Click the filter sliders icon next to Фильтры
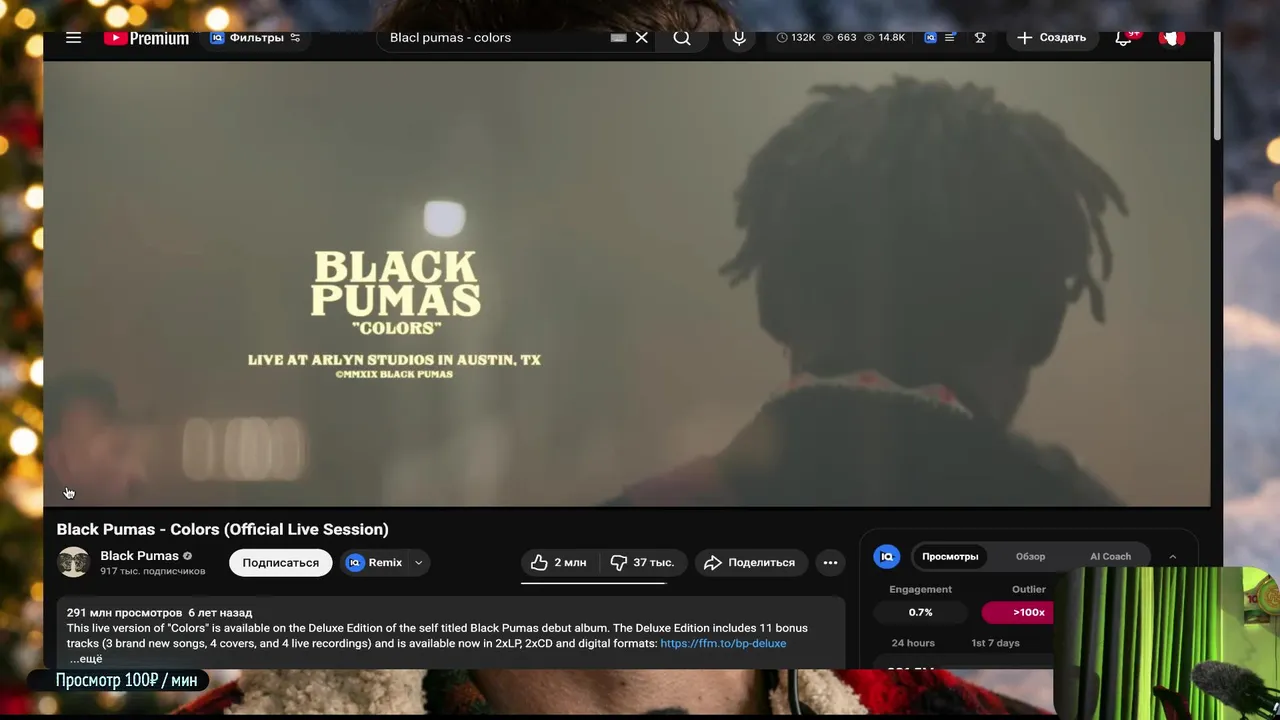 pos(295,38)
